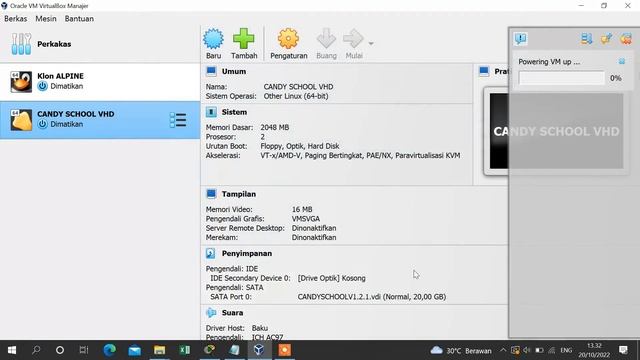Screen dimensions: 640x360
Task: Click the Memori Dasar 2048 MB value
Action: (x=275, y=127)
